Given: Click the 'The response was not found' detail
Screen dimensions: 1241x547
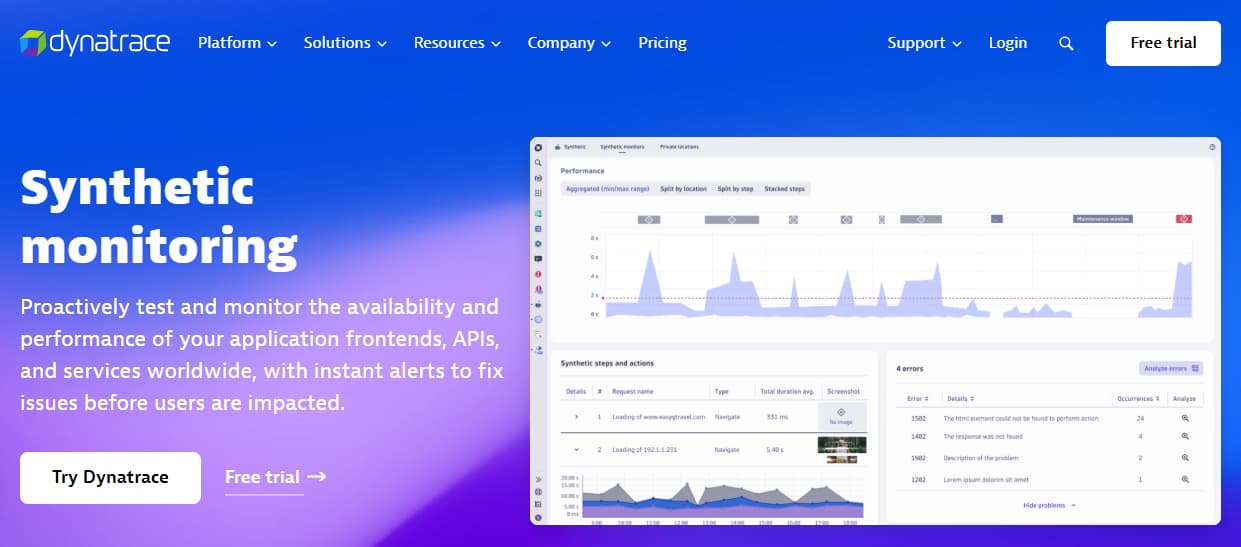Looking at the screenshot, I should point(984,437).
